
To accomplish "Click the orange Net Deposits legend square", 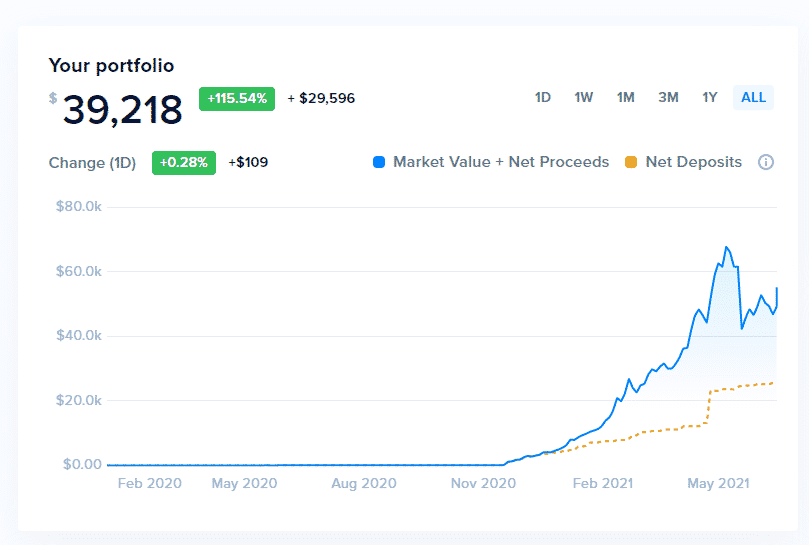I will pyautogui.click(x=631, y=162).
